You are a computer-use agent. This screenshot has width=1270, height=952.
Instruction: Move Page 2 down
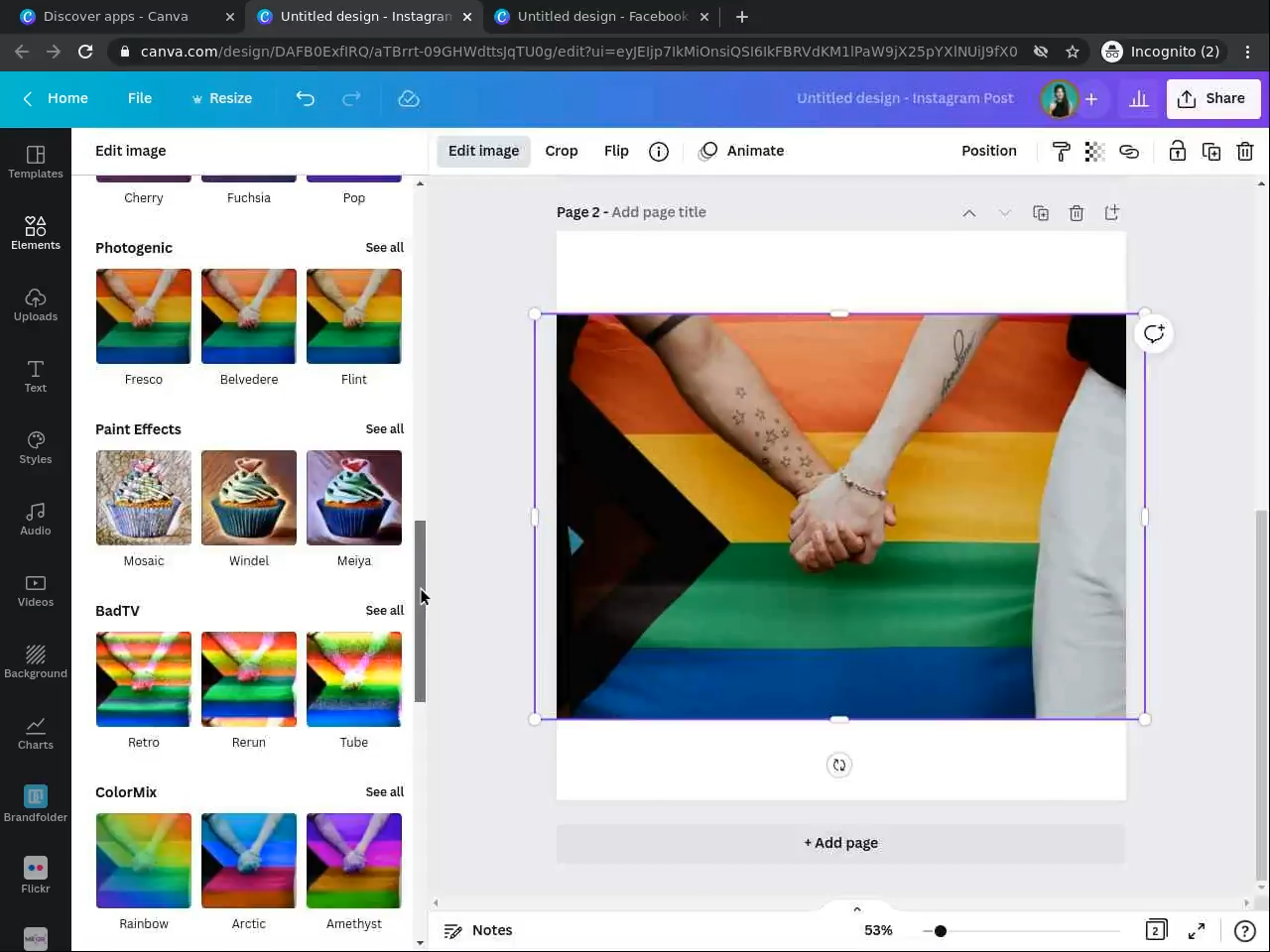click(1005, 213)
